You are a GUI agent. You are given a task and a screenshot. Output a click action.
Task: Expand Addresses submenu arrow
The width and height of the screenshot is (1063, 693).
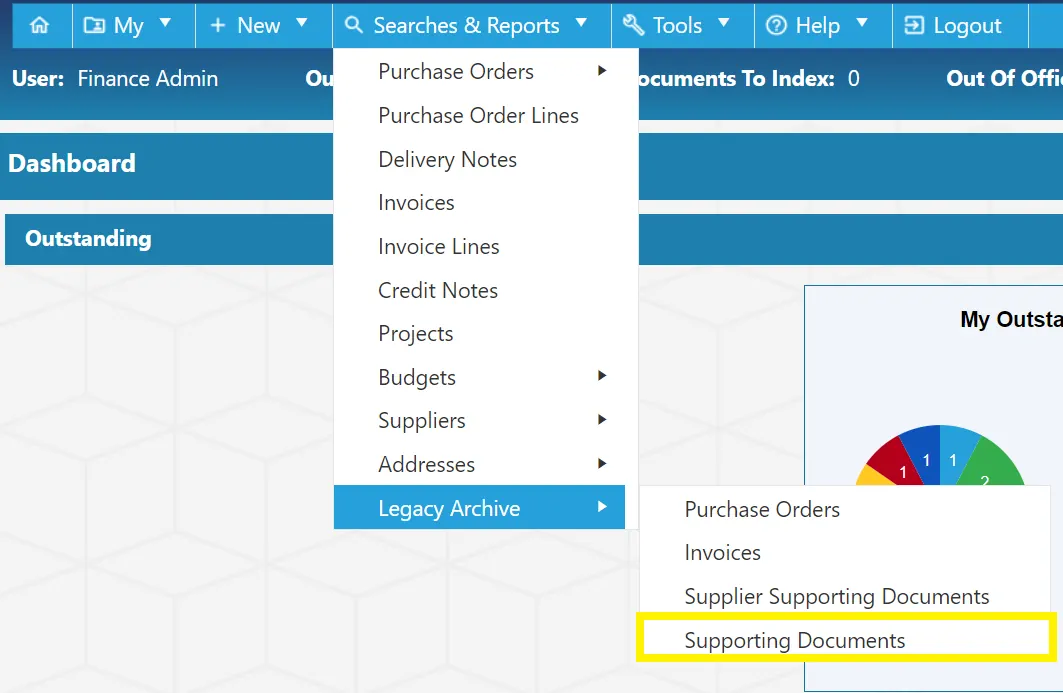(x=601, y=463)
